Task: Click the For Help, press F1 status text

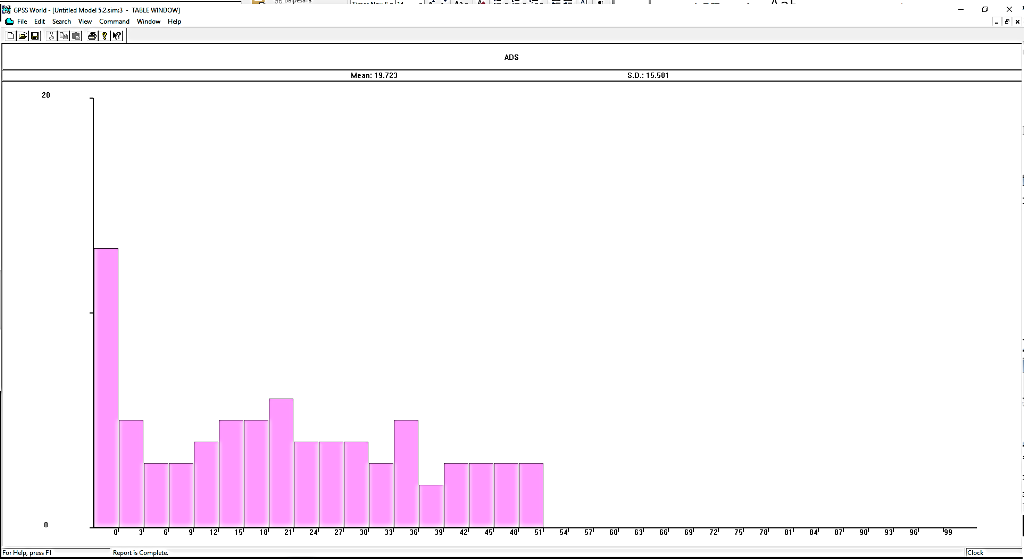Action: [x=27, y=553]
